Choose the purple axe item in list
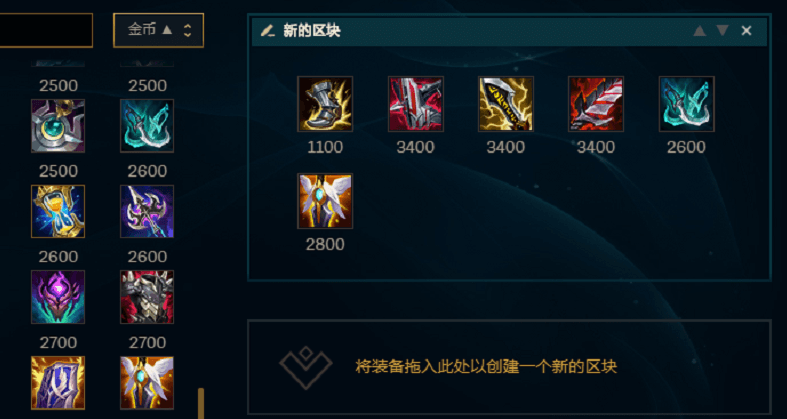 pos(147,211)
